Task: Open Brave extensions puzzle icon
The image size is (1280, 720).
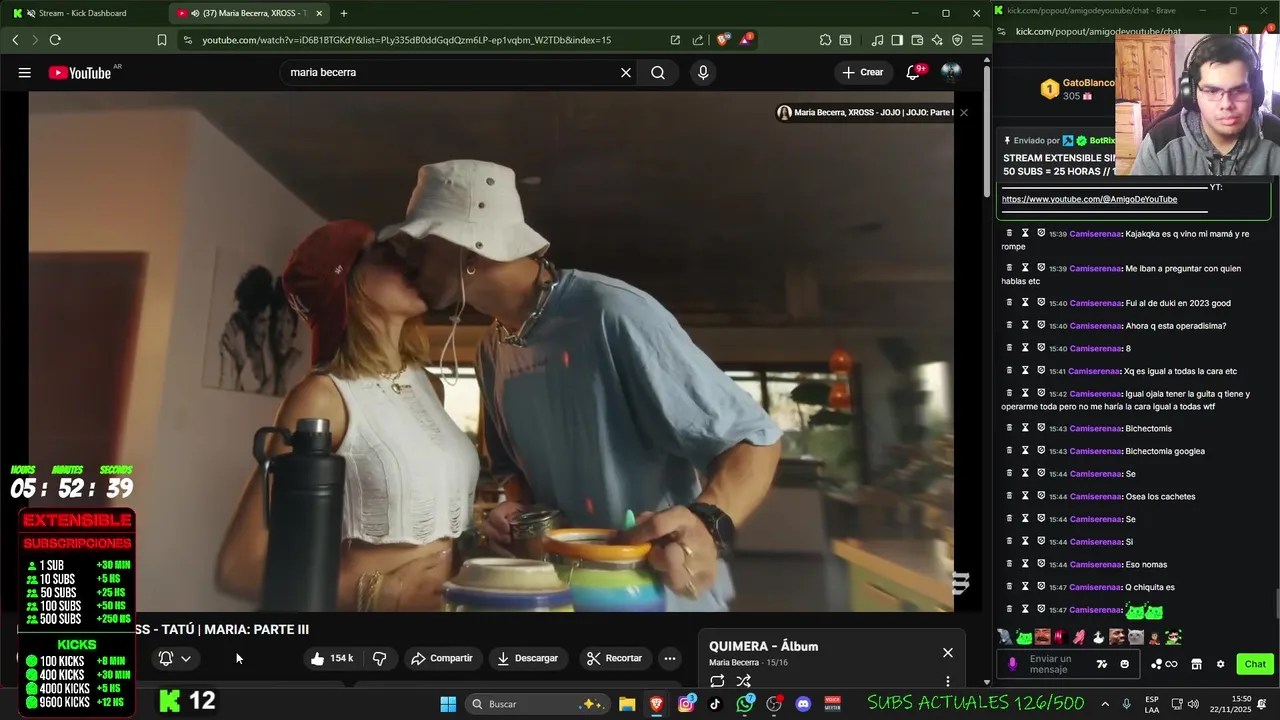Action: (825, 40)
